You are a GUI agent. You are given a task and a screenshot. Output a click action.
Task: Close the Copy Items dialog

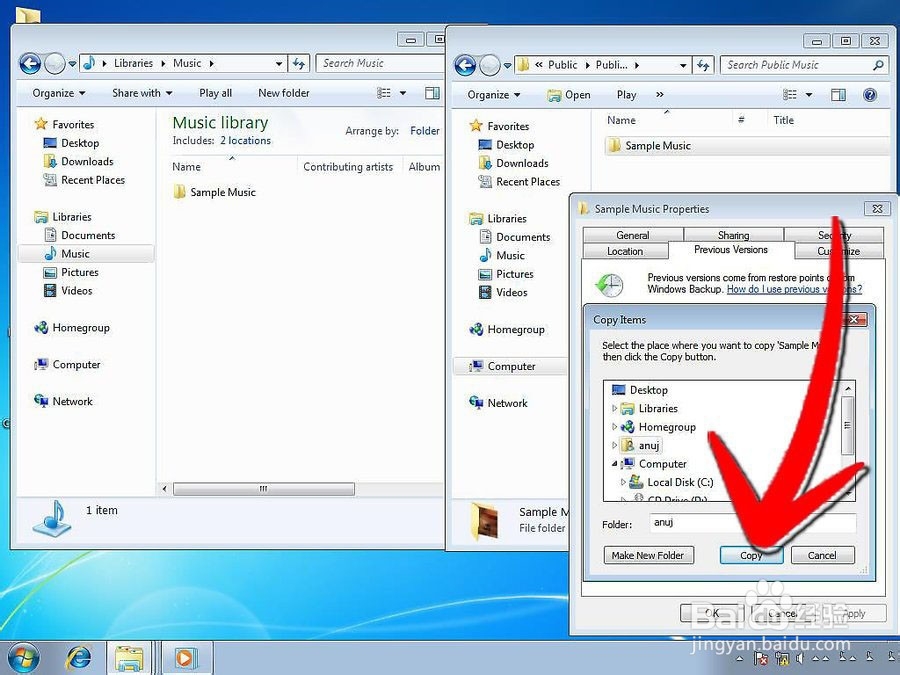click(x=854, y=319)
